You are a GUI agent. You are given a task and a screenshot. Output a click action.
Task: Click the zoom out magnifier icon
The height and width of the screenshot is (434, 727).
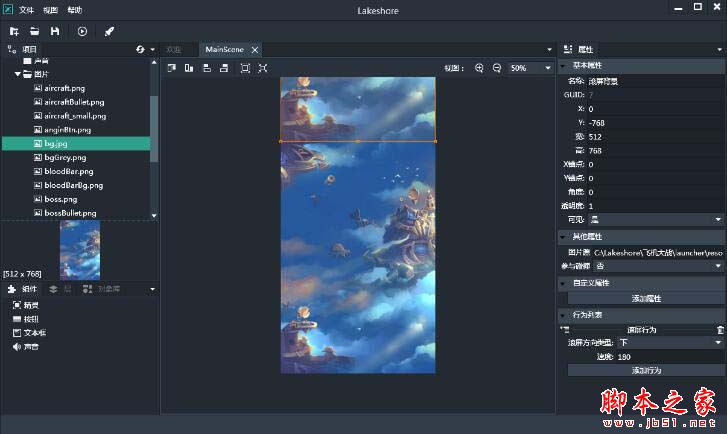[497, 68]
